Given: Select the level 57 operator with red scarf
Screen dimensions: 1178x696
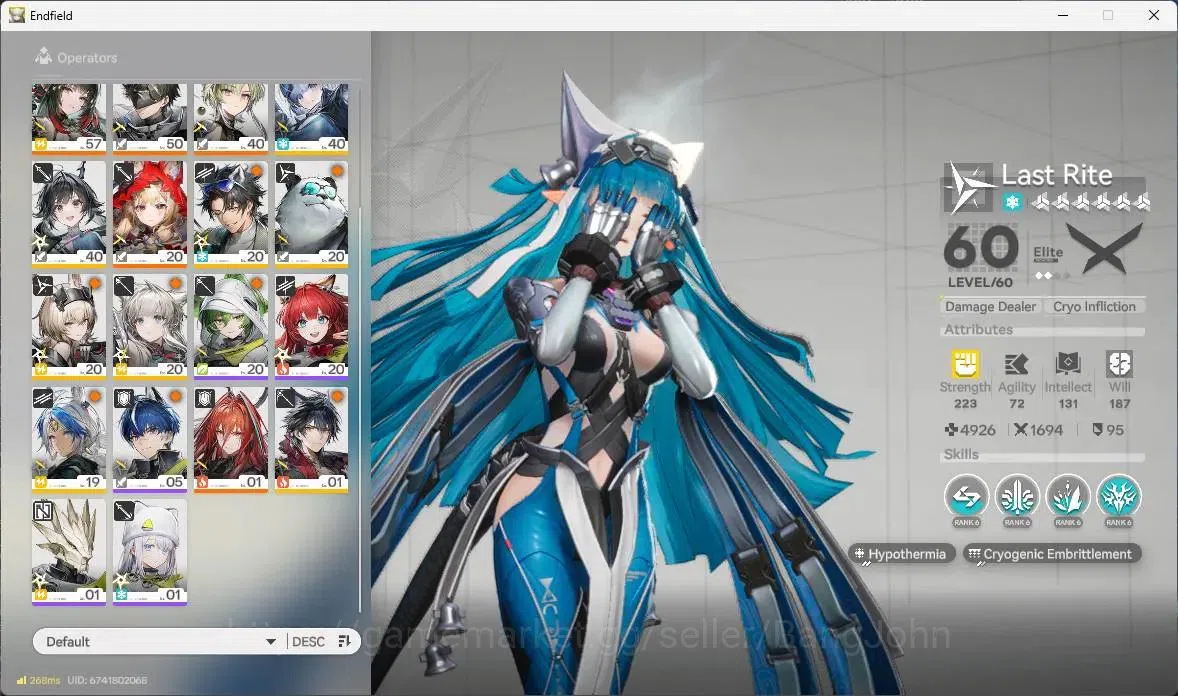Looking at the screenshot, I should tap(68, 117).
